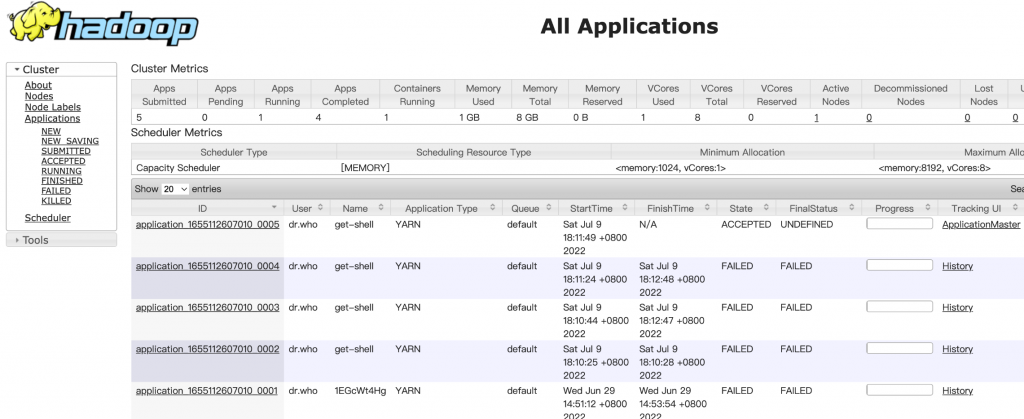Click the UNDEFINED final status cell
The image size is (1024, 419).
pyautogui.click(x=807, y=225)
